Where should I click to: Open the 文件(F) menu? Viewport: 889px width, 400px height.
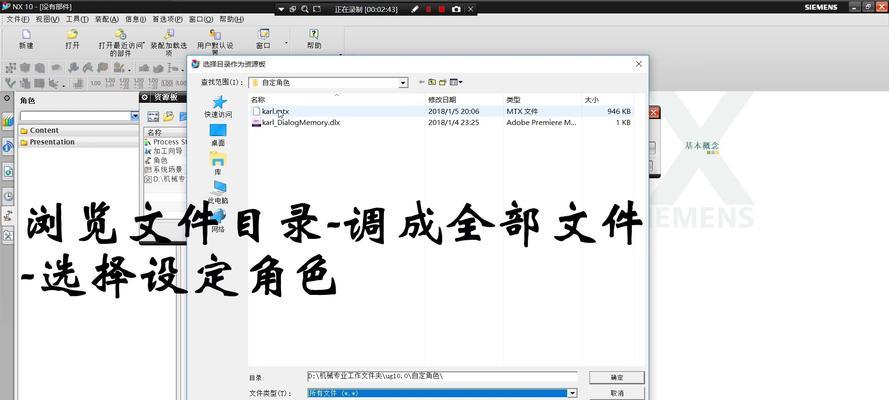(18, 19)
